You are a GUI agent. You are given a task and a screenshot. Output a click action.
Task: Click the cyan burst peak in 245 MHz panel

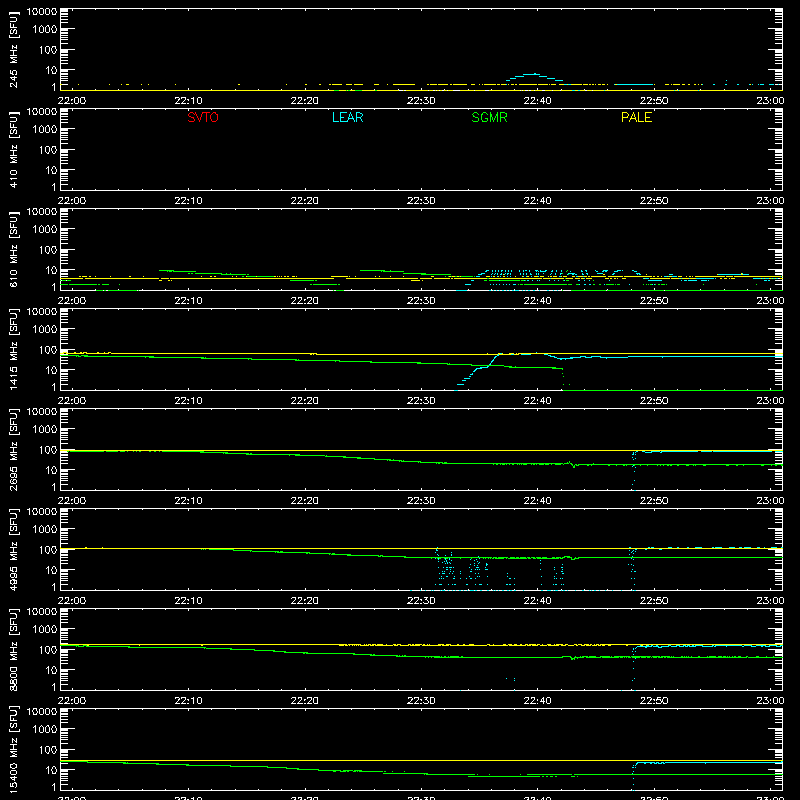(534, 74)
